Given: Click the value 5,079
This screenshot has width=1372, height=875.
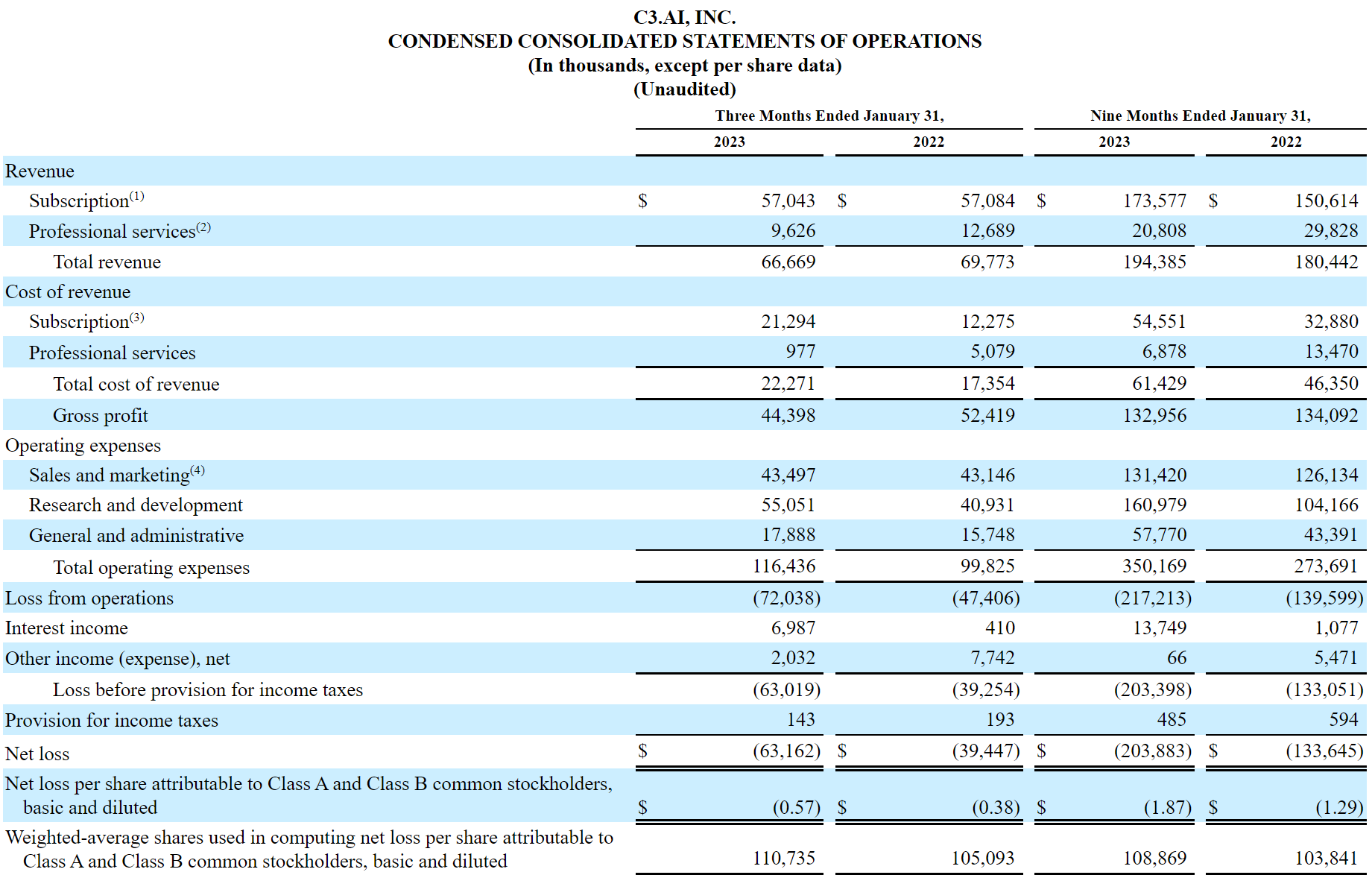Looking at the screenshot, I should click(x=992, y=352).
